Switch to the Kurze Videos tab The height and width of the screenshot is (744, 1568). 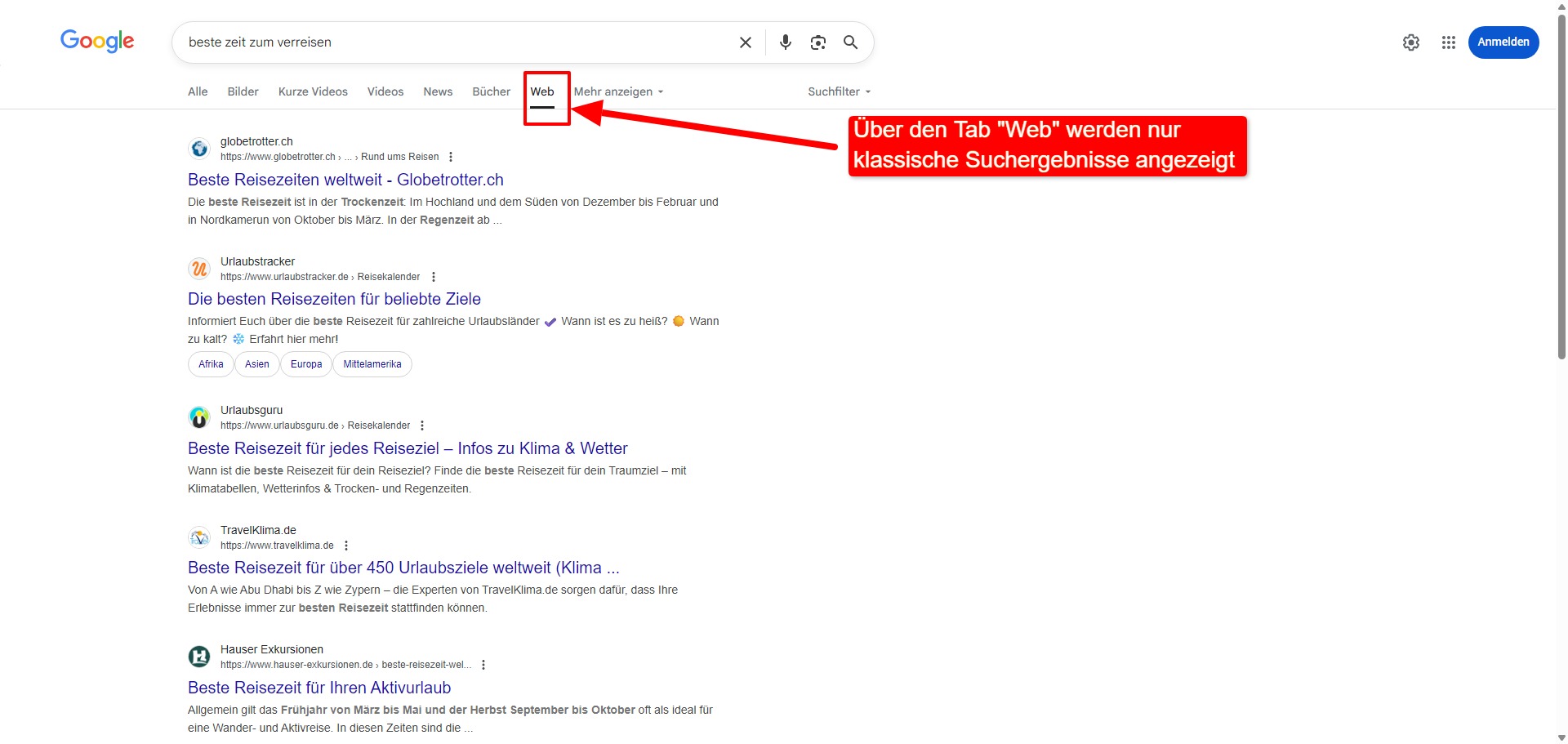coord(313,91)
